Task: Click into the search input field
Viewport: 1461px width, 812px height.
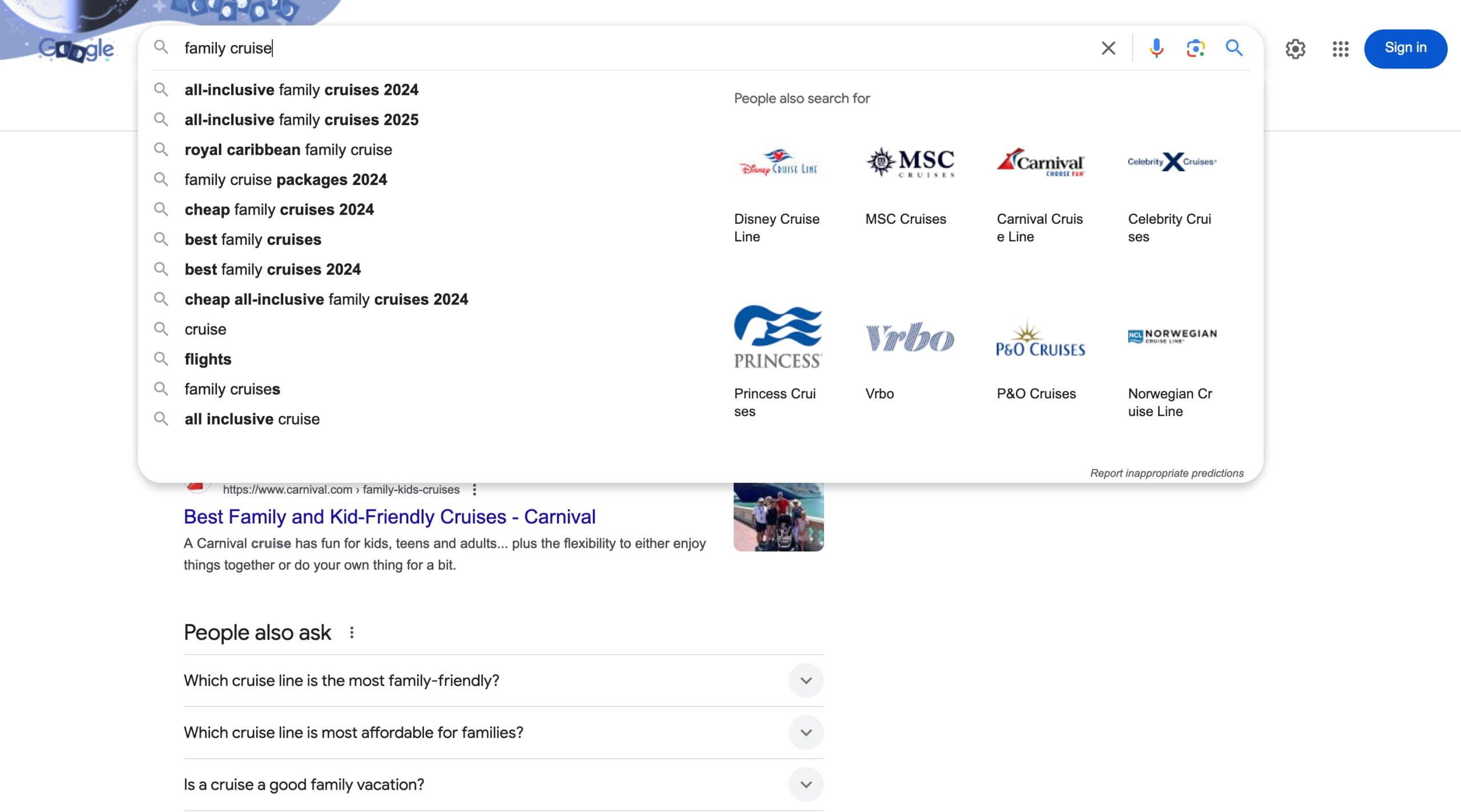Action: tap(628, 48)
